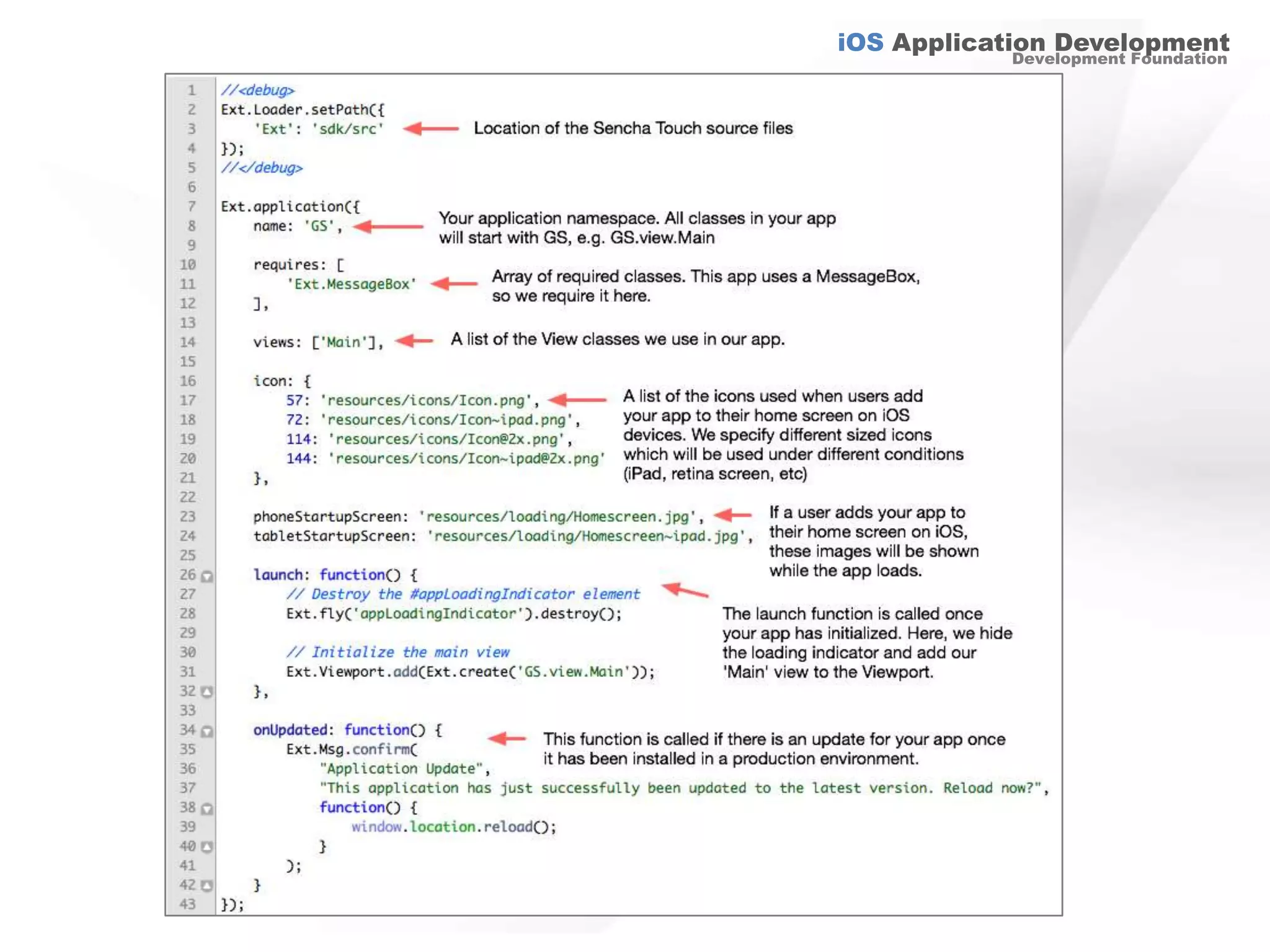Click the tabletStartupScreen property line

[503, 536]
